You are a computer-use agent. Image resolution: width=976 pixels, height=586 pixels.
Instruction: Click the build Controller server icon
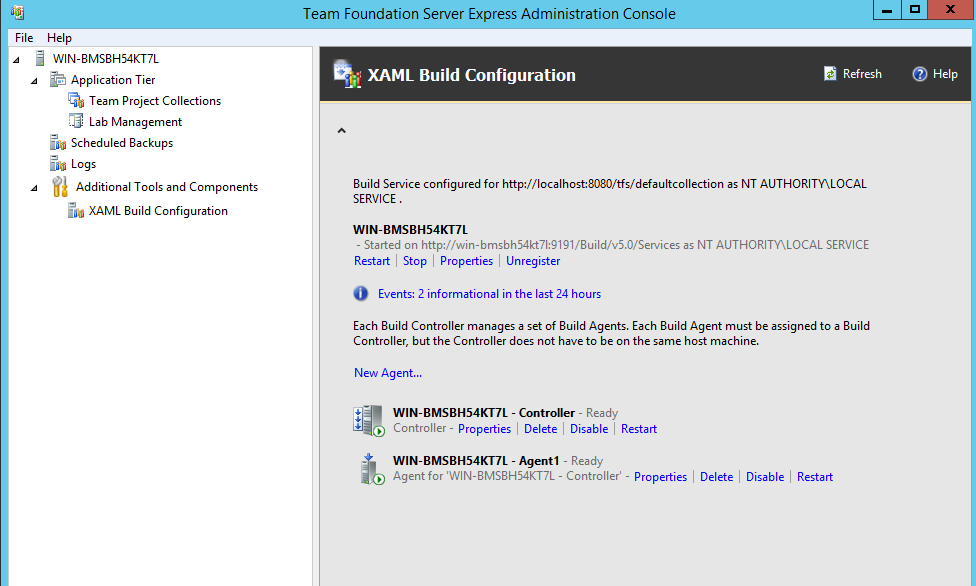(x=368, y=420)
